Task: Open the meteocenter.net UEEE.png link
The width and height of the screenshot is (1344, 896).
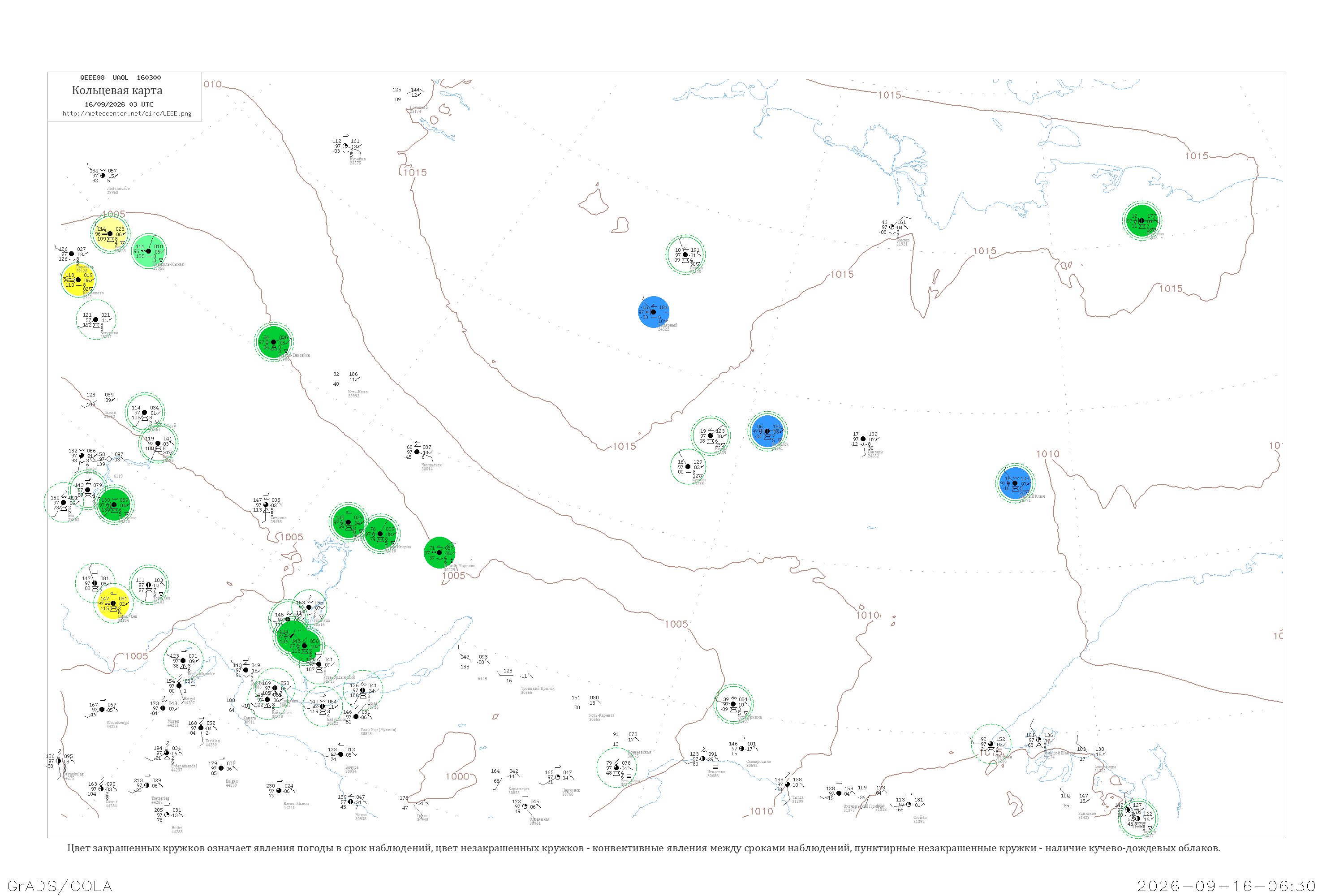Action: (x=127, y=114)
